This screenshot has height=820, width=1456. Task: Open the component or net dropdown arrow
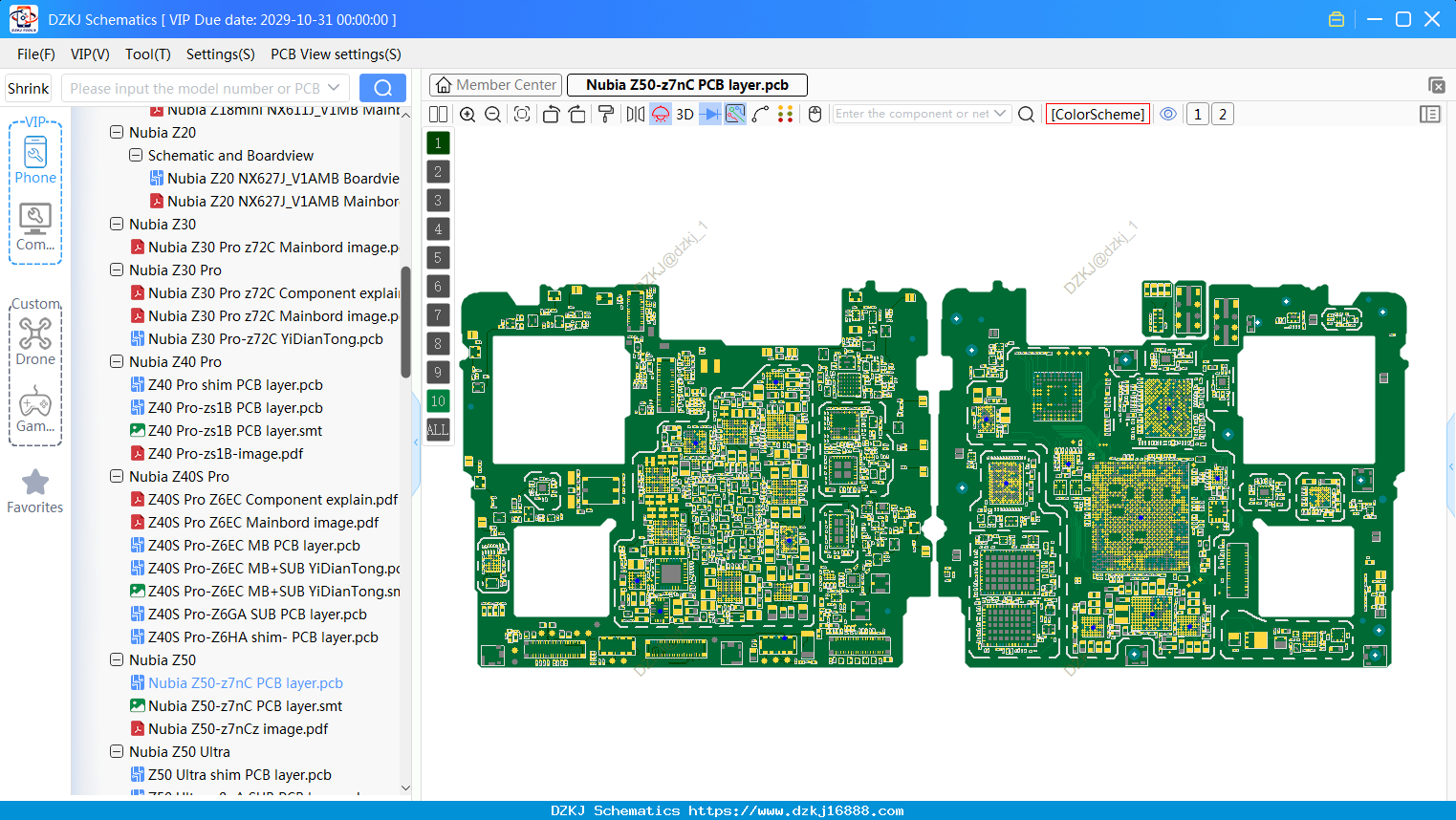click(x=1001, y=114)
